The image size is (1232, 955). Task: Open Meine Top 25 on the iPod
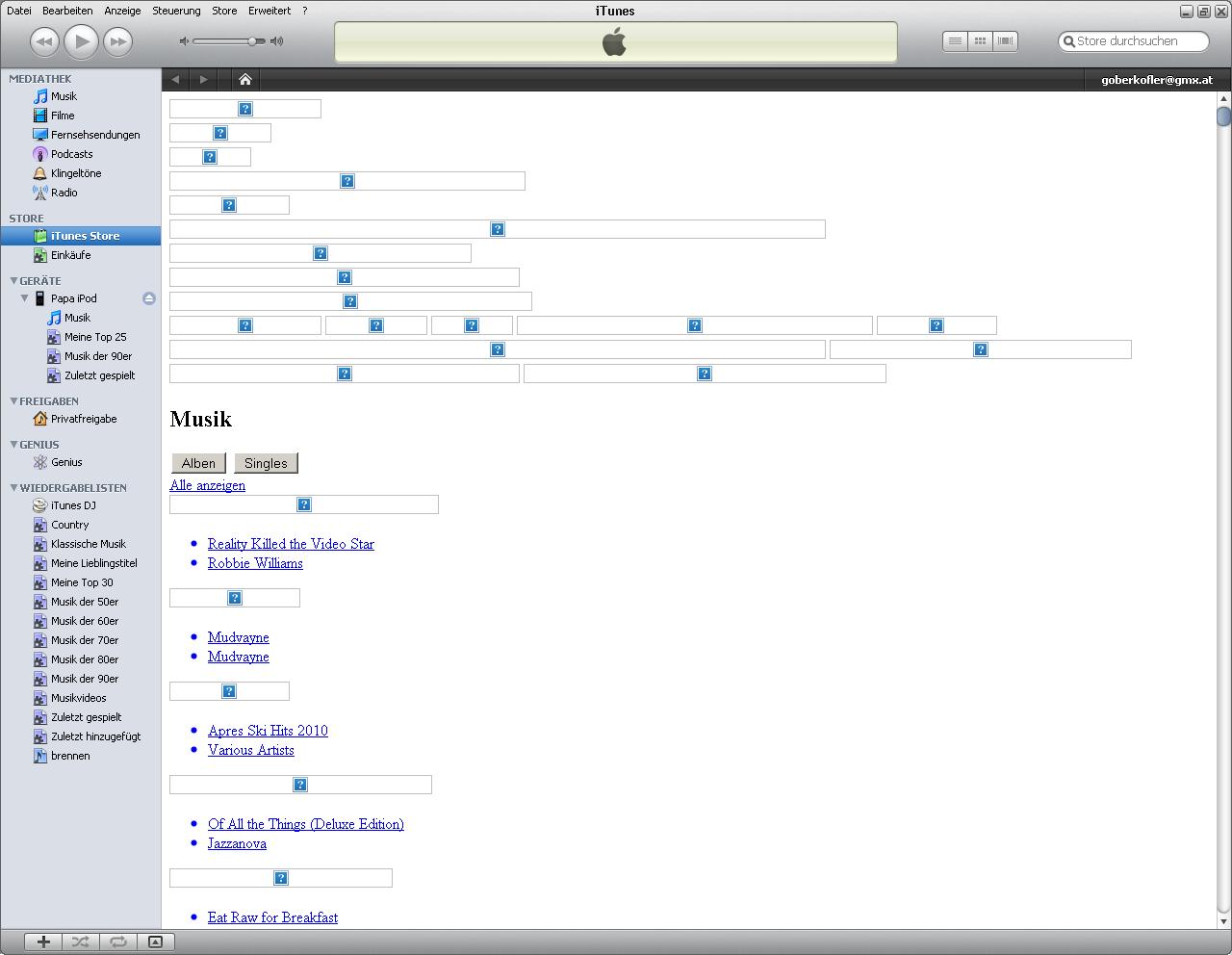point(95,337)
